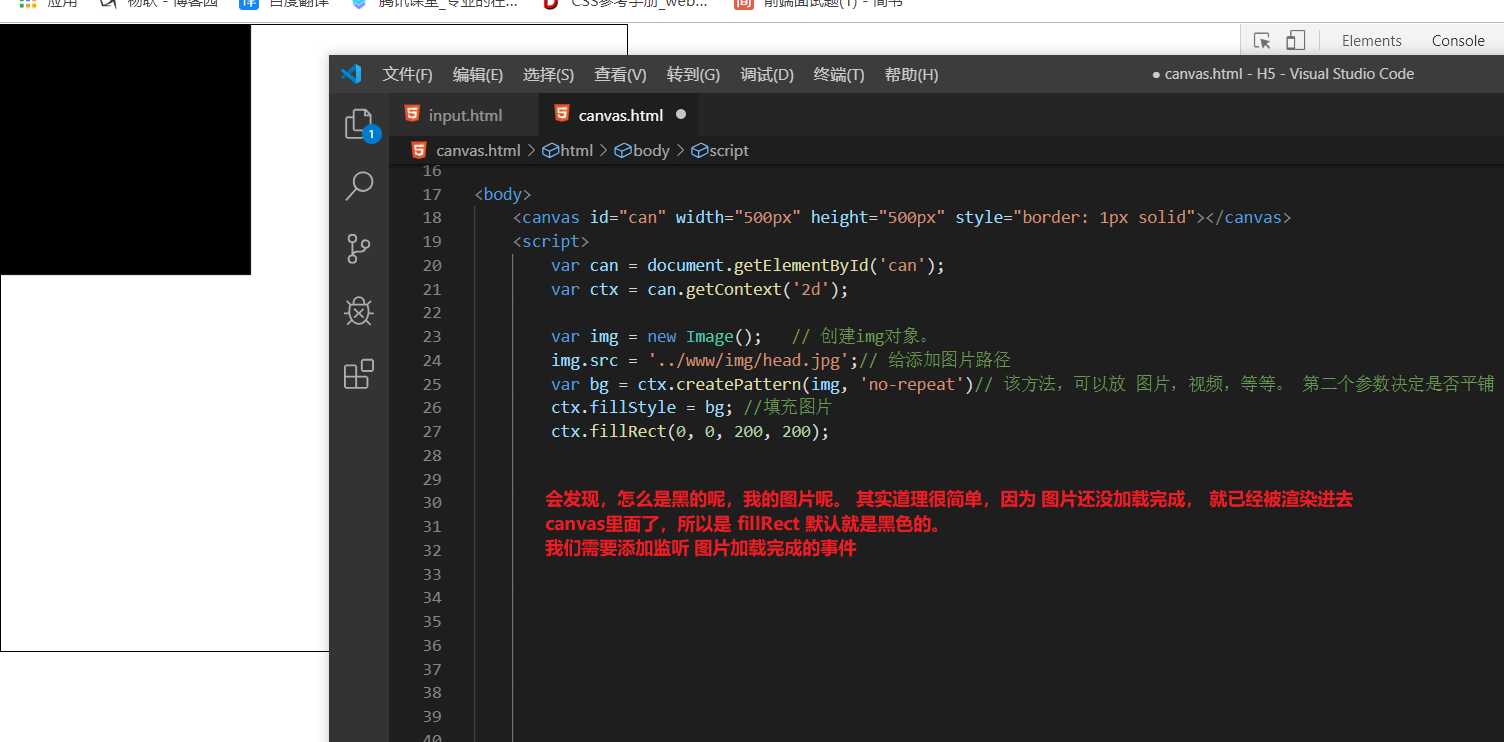Click the <script> tag on line 19
Screen dimensions: 1504x742
tap(551, 241)
